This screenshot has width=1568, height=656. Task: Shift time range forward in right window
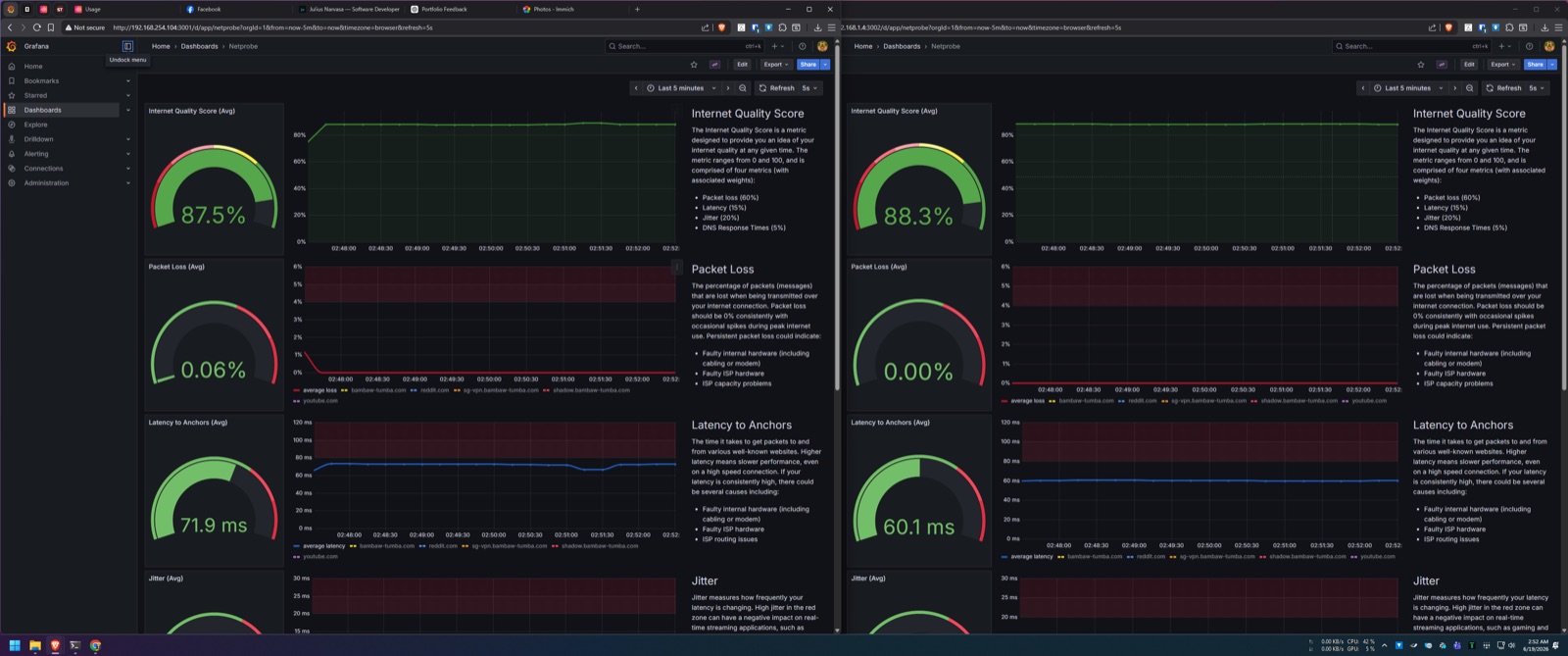1454,88
